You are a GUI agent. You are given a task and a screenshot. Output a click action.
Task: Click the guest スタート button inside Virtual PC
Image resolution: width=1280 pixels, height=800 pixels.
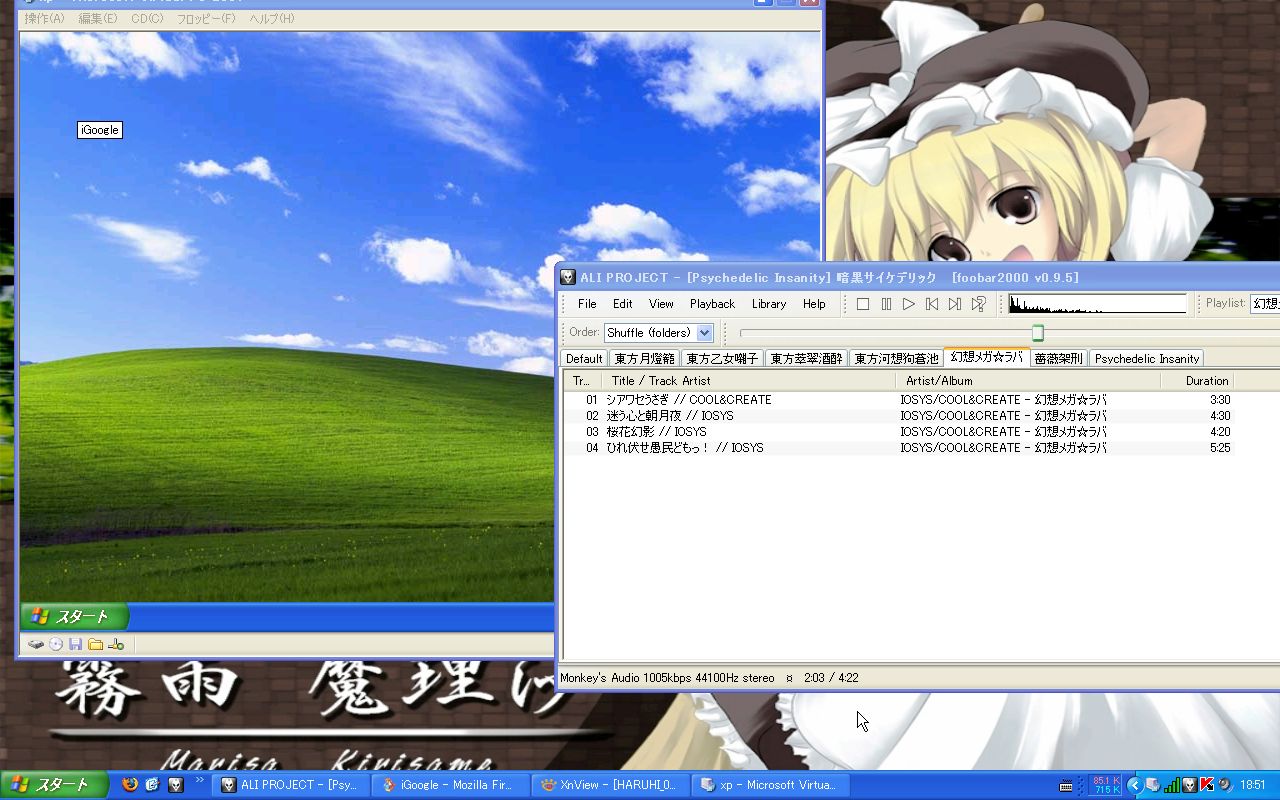[75, 617]
